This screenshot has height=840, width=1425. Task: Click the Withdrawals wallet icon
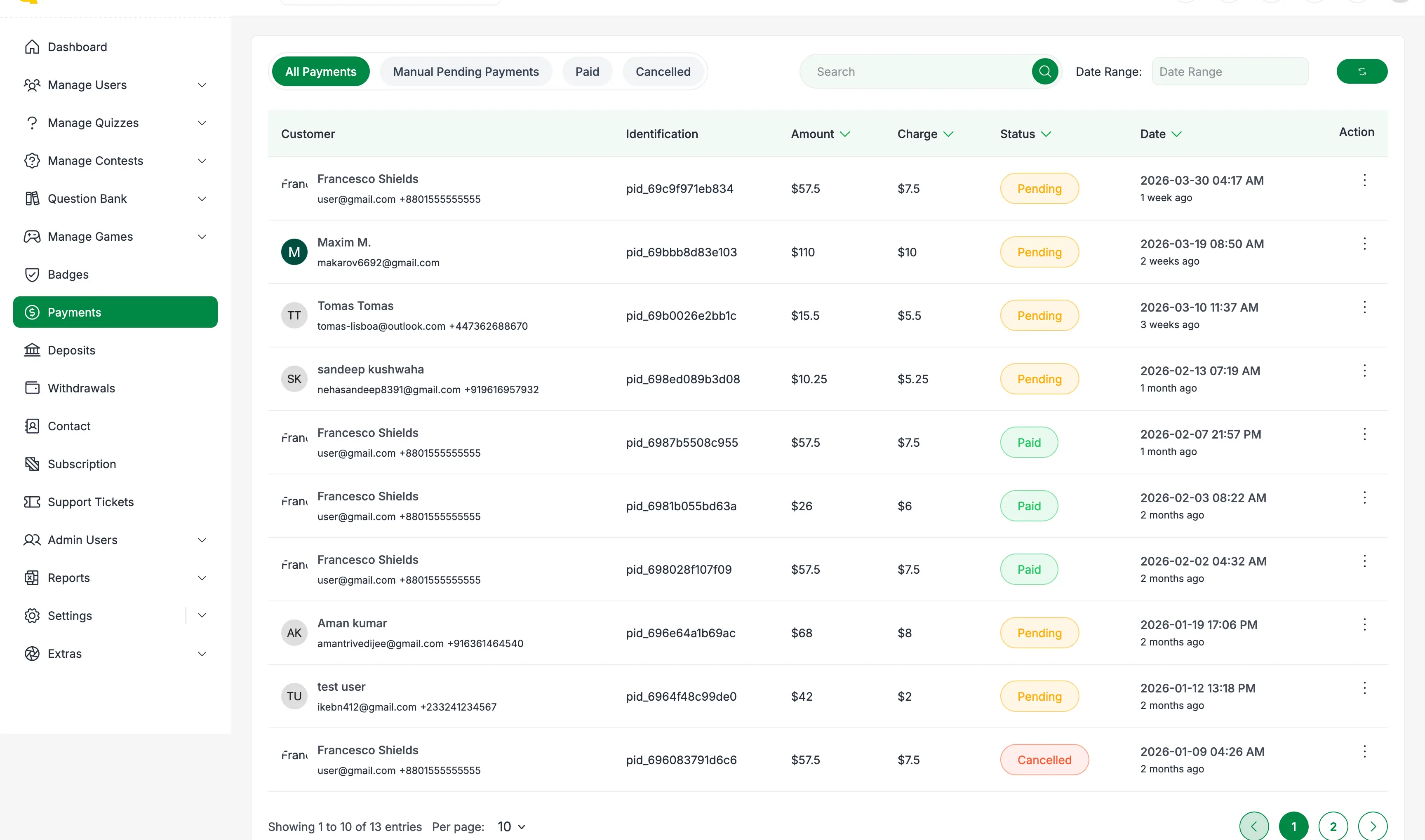click(x=32, y=388)
